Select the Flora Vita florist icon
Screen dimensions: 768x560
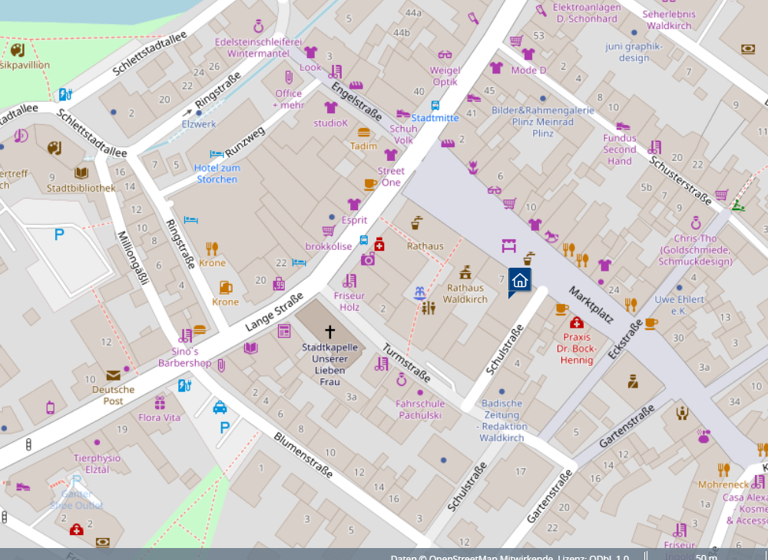[x=158, y=403]
